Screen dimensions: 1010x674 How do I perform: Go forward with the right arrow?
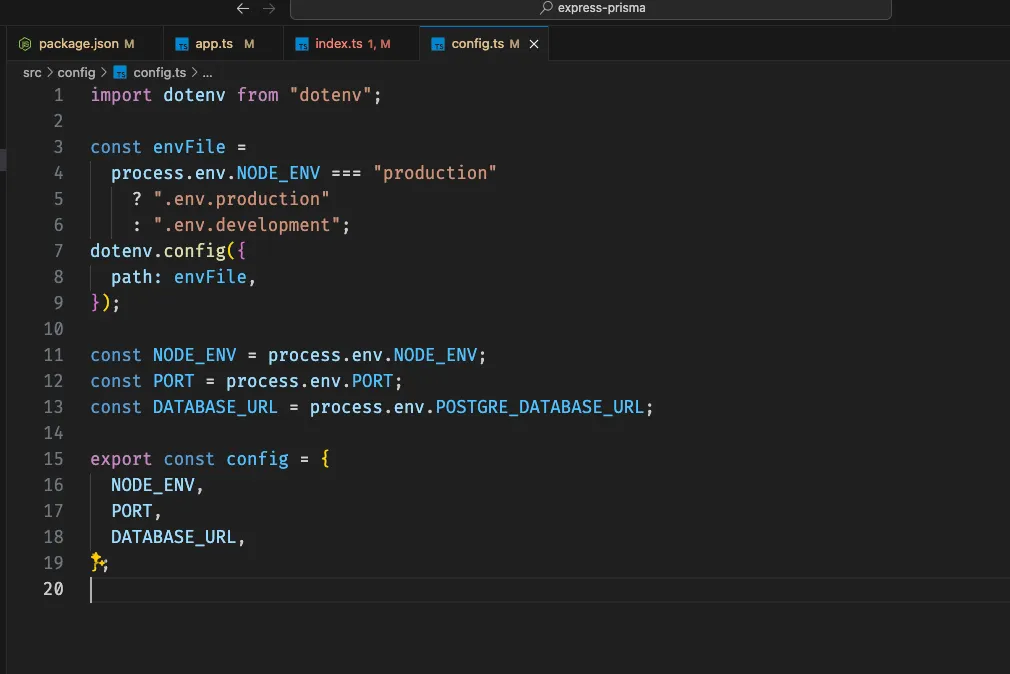point(269,8)
